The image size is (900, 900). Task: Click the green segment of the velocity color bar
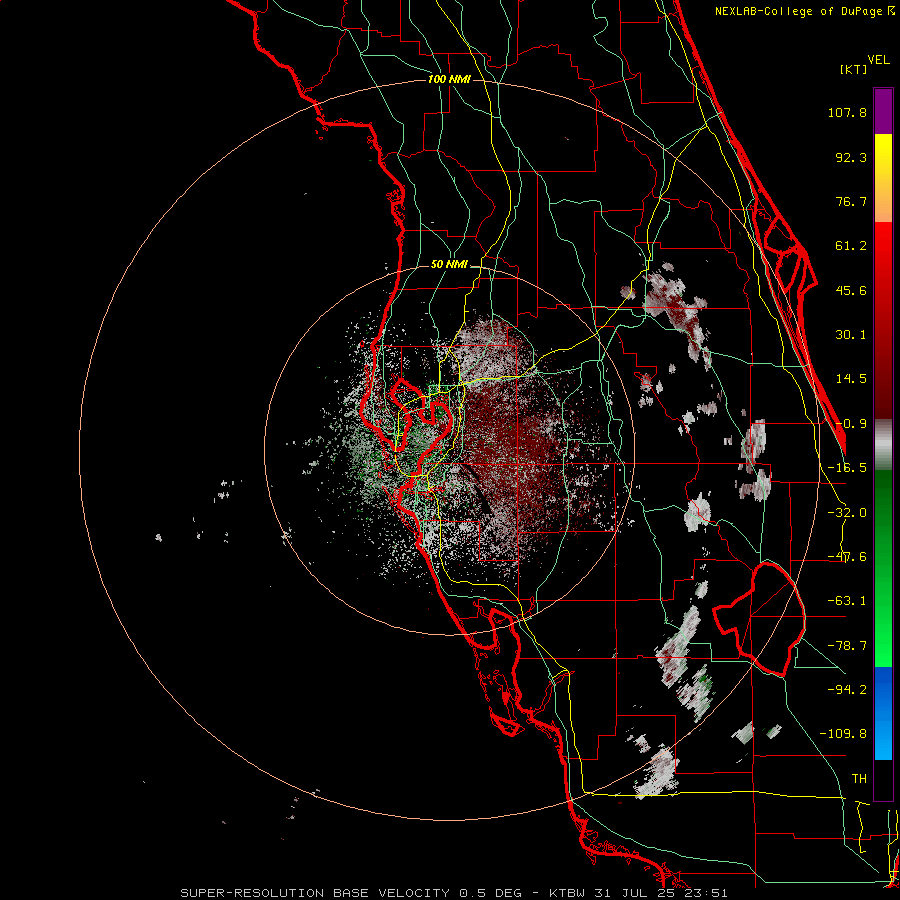pyautogui.click(x=883, y=568)
